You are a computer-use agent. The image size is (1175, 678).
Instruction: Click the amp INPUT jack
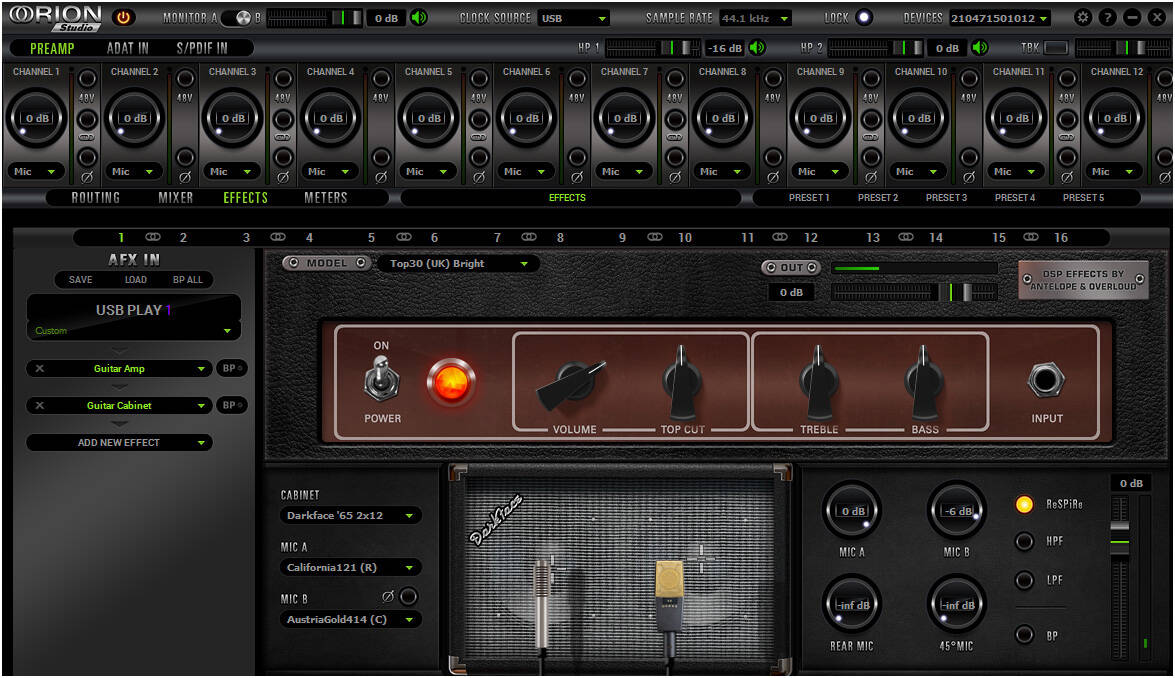click(1045, 380)
